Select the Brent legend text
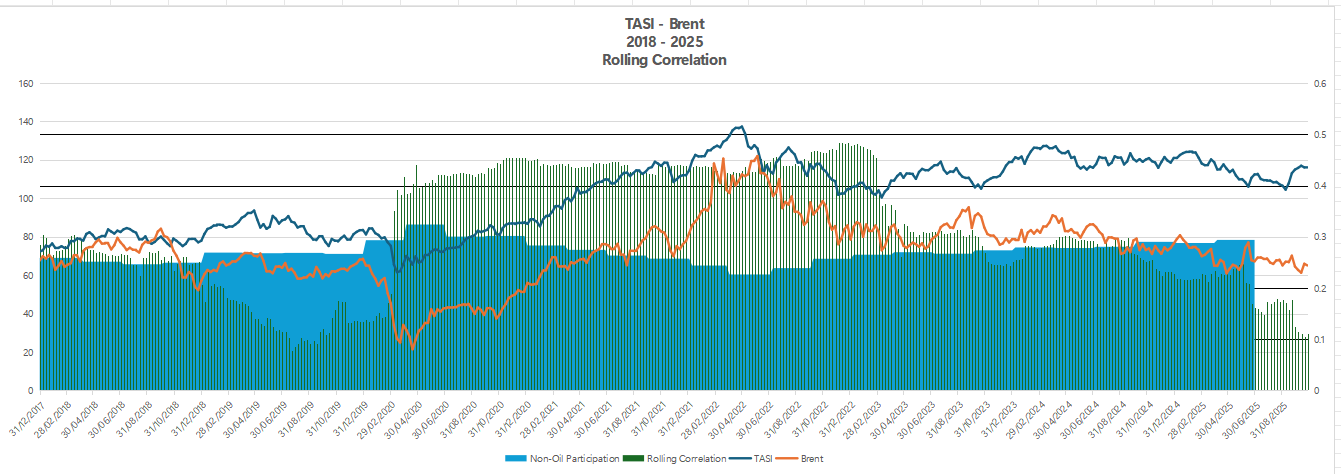The height and width of the screenshot is (474, 1341). click(x=812, y=458)
